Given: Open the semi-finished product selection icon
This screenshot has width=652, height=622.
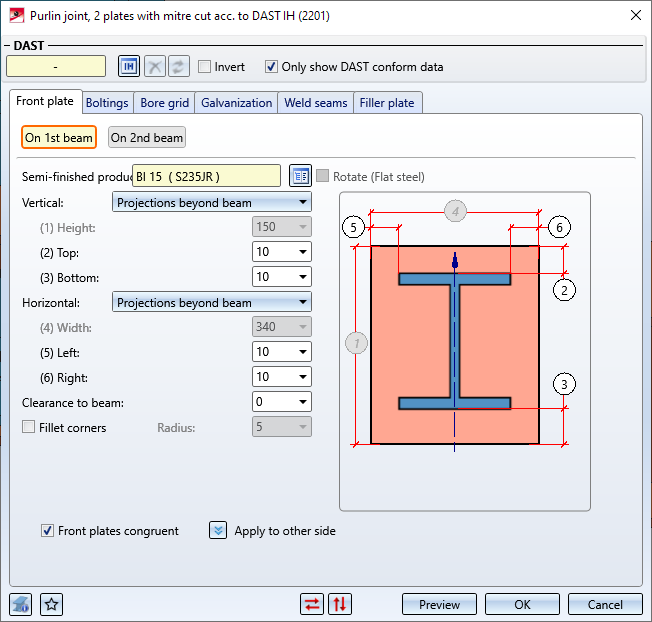Looking at the screenshot, I should click(300, 176).
